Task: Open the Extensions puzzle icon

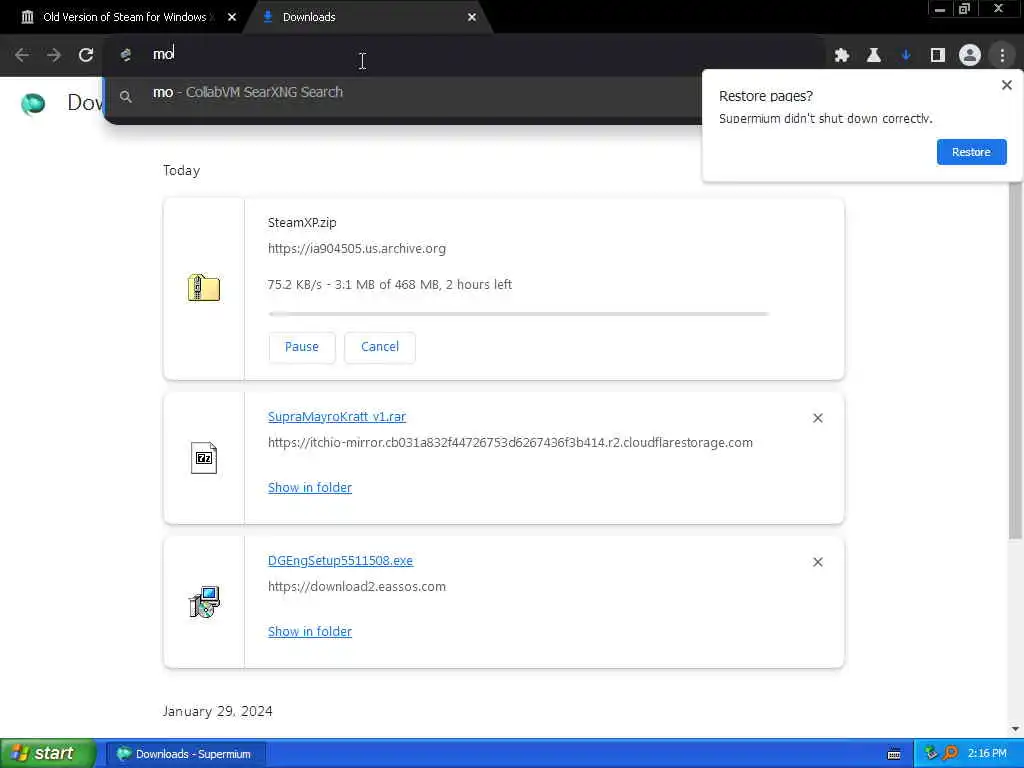Action: [842, 56]
